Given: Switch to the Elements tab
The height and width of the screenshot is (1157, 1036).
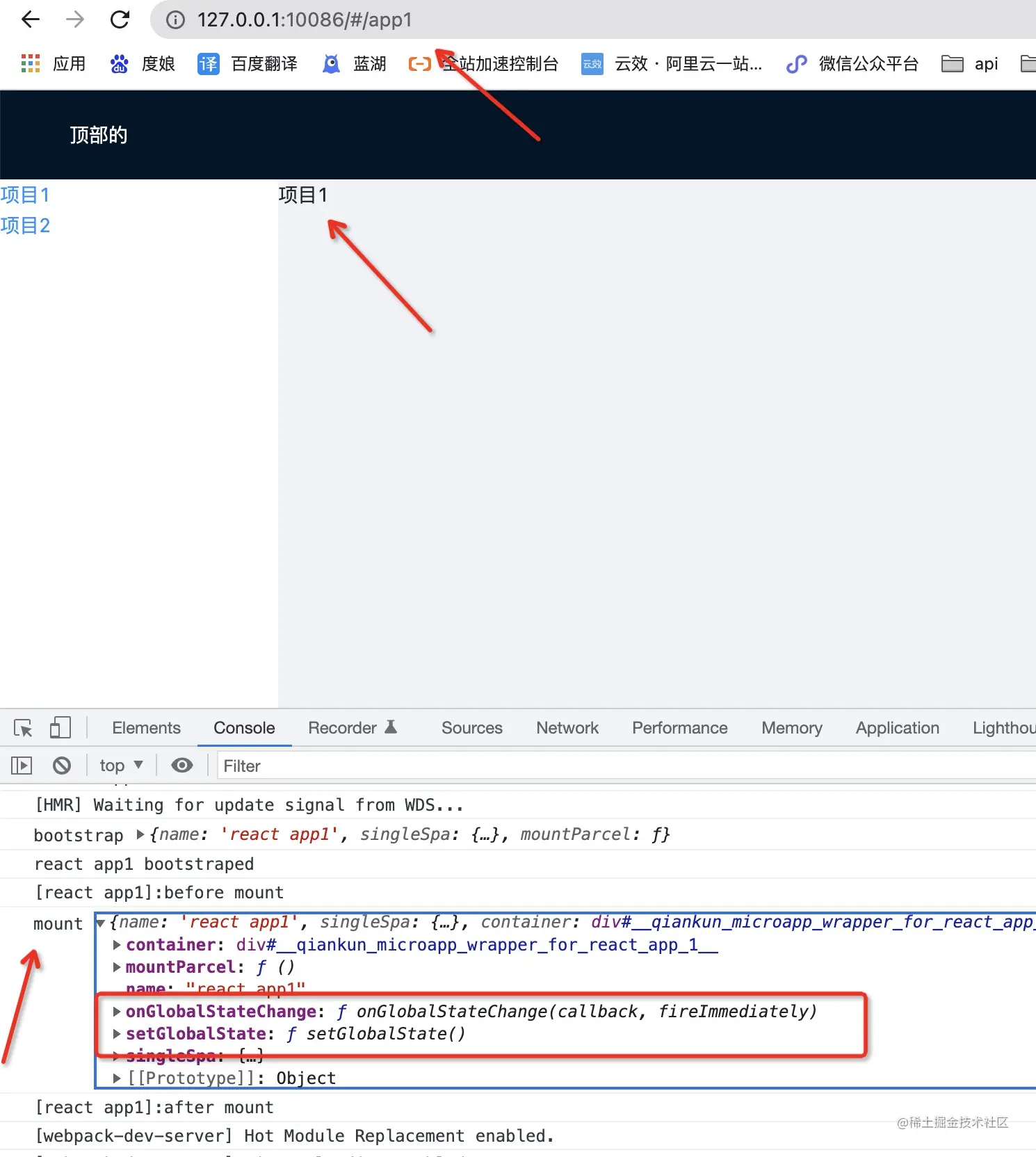Looking at the screenshot, I should (x=146, y=728).
